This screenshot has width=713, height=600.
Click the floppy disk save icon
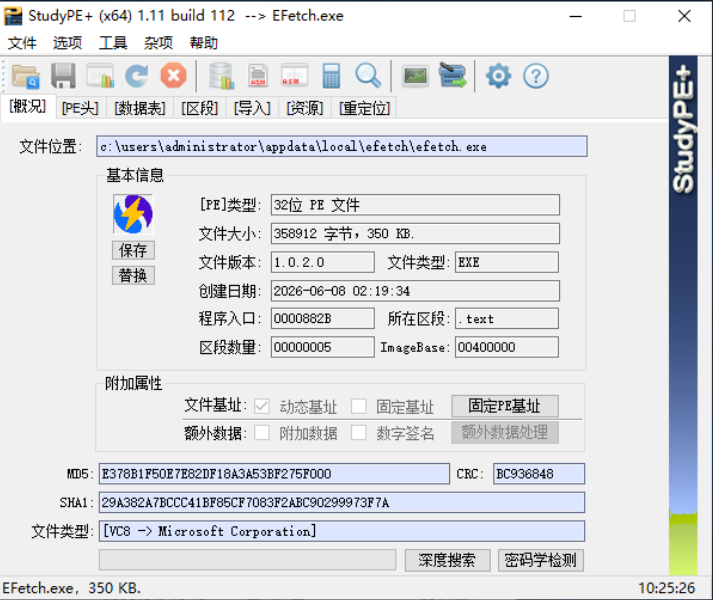pos(63,76)
